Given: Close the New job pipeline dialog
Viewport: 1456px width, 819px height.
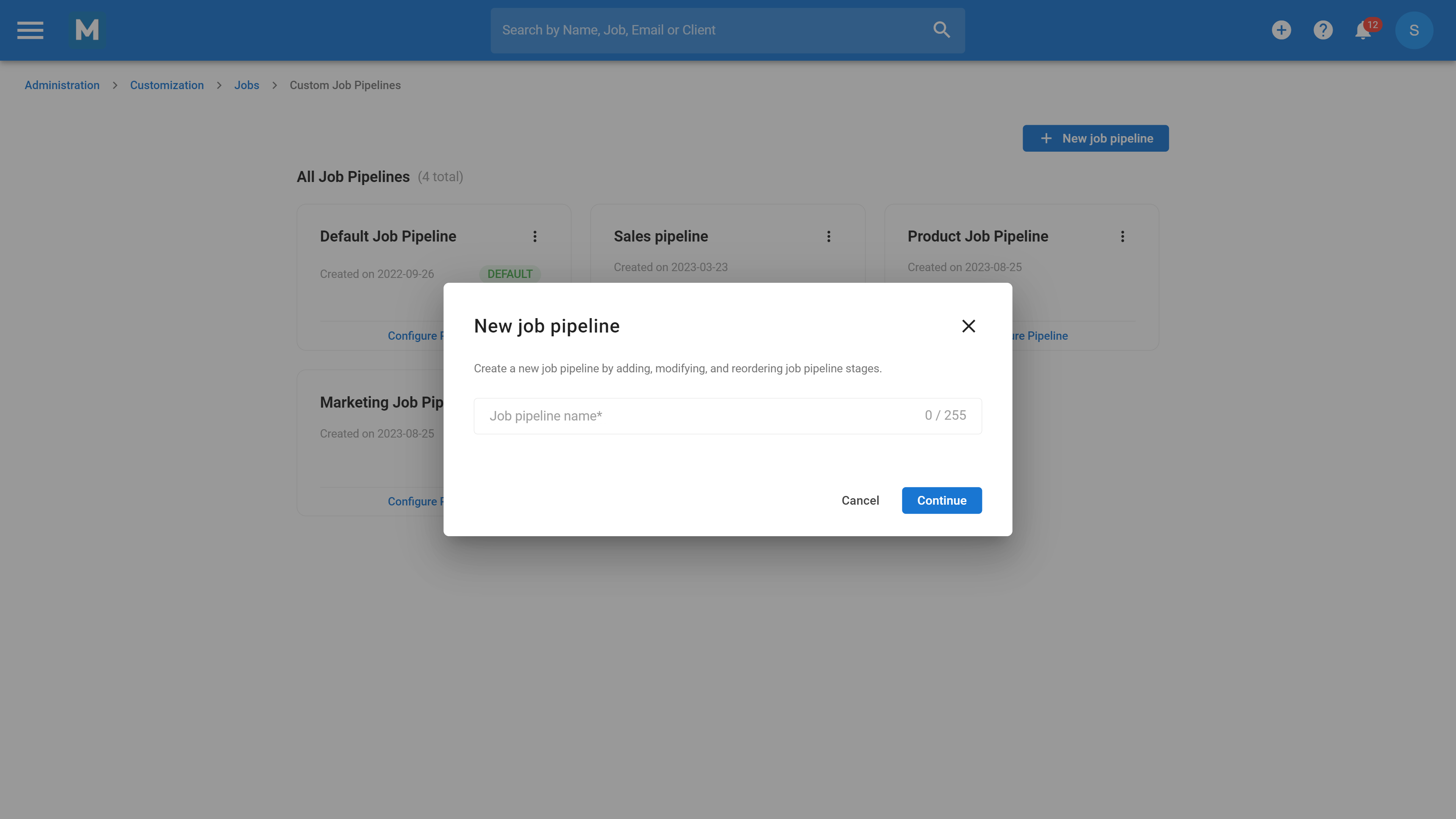Looking at the screenshot, I should (x=968, y=326).
